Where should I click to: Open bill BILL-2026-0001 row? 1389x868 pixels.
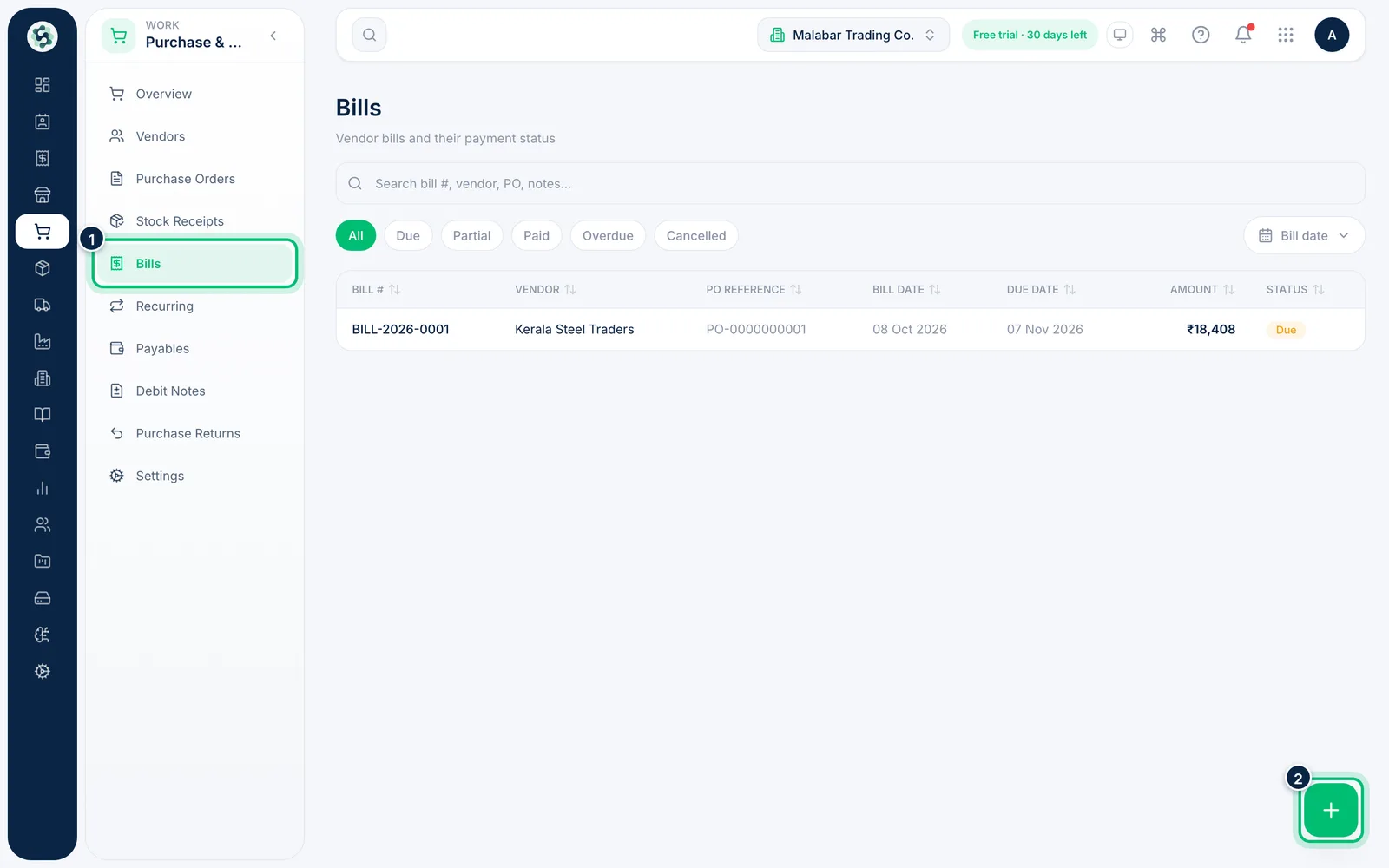pos(850,329)
